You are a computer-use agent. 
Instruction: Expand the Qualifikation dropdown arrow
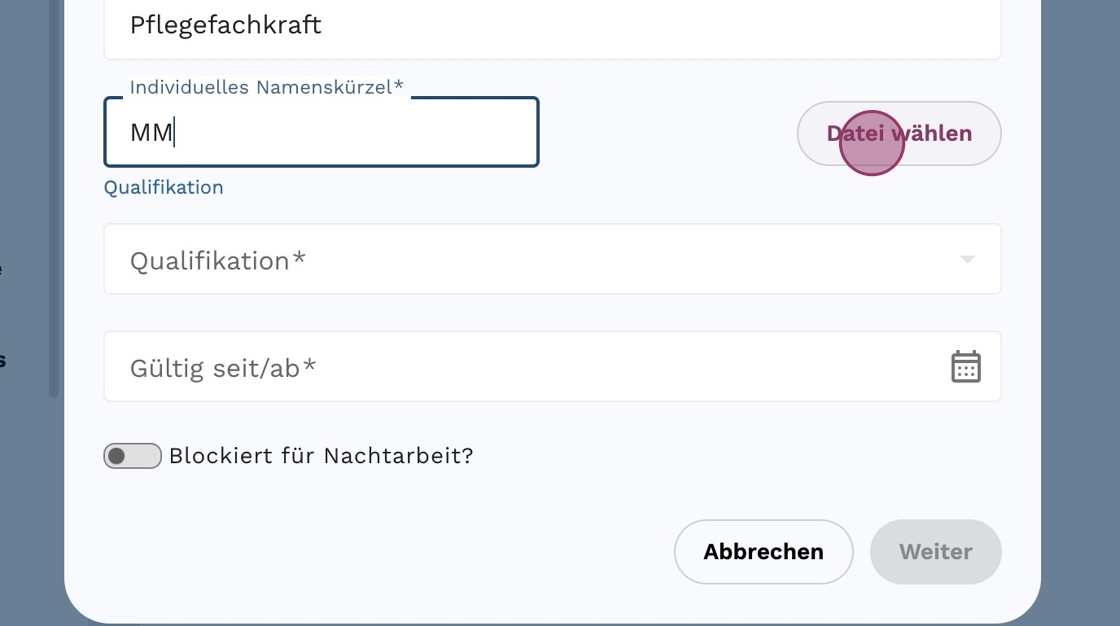(x=967, y=260)
